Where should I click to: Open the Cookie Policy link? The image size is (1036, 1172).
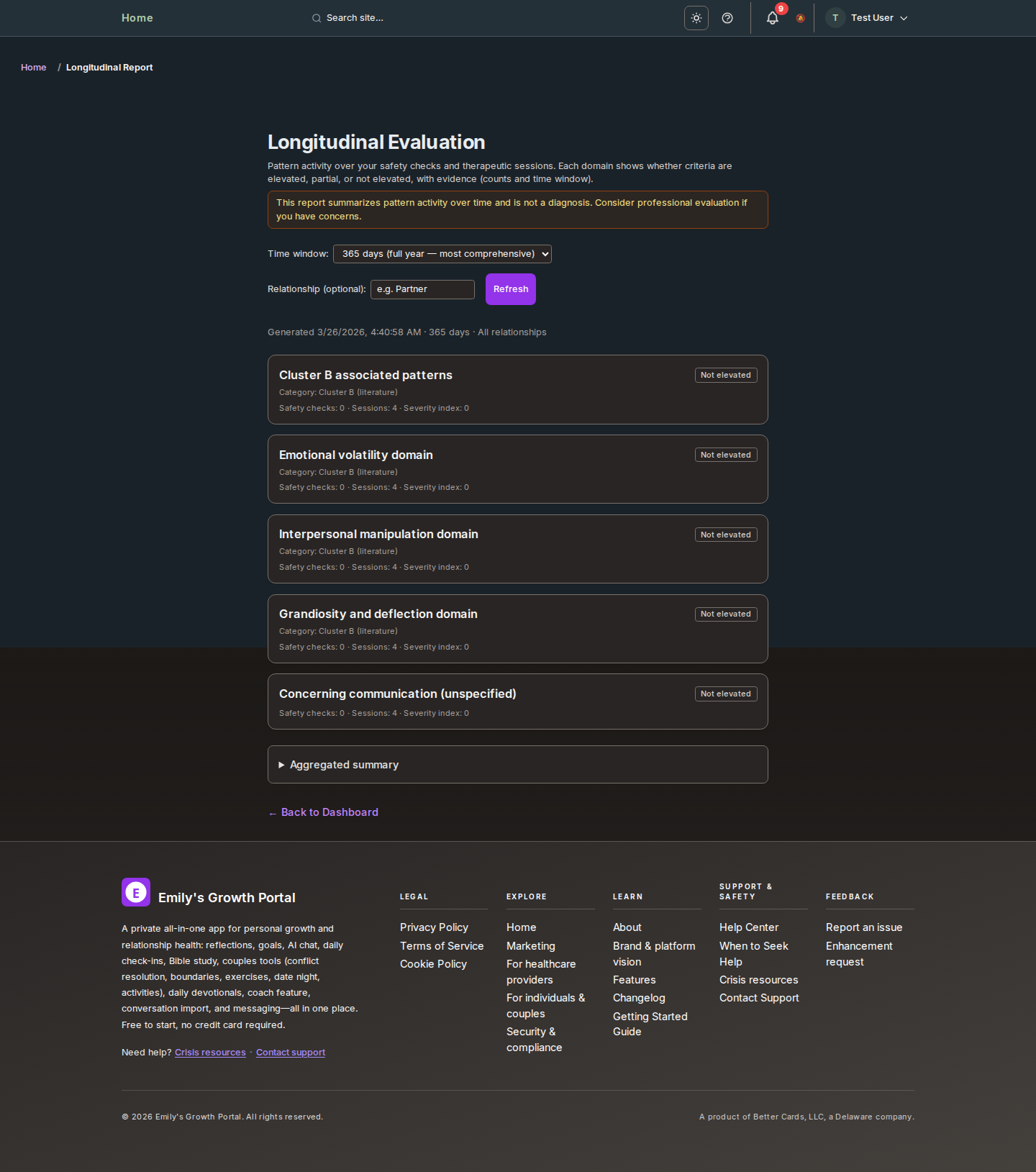pyautogui.click(x=433, y=964)
